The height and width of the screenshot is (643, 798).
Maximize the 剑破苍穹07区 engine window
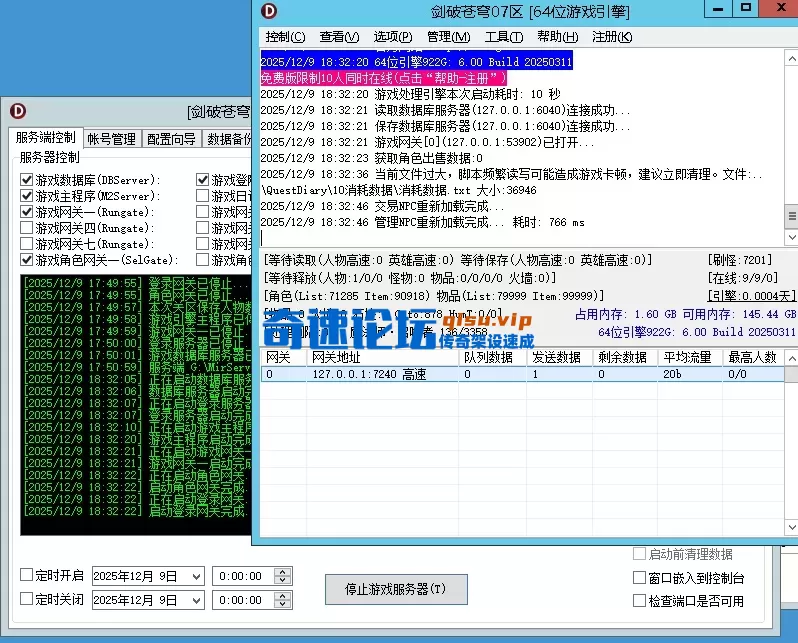tap(746, 9)
